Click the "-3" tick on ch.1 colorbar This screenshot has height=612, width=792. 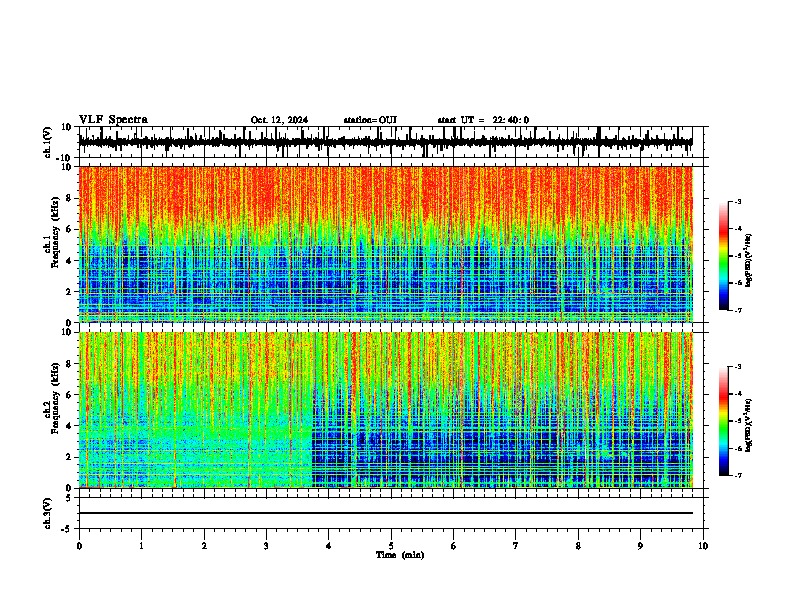coord(738,202)
